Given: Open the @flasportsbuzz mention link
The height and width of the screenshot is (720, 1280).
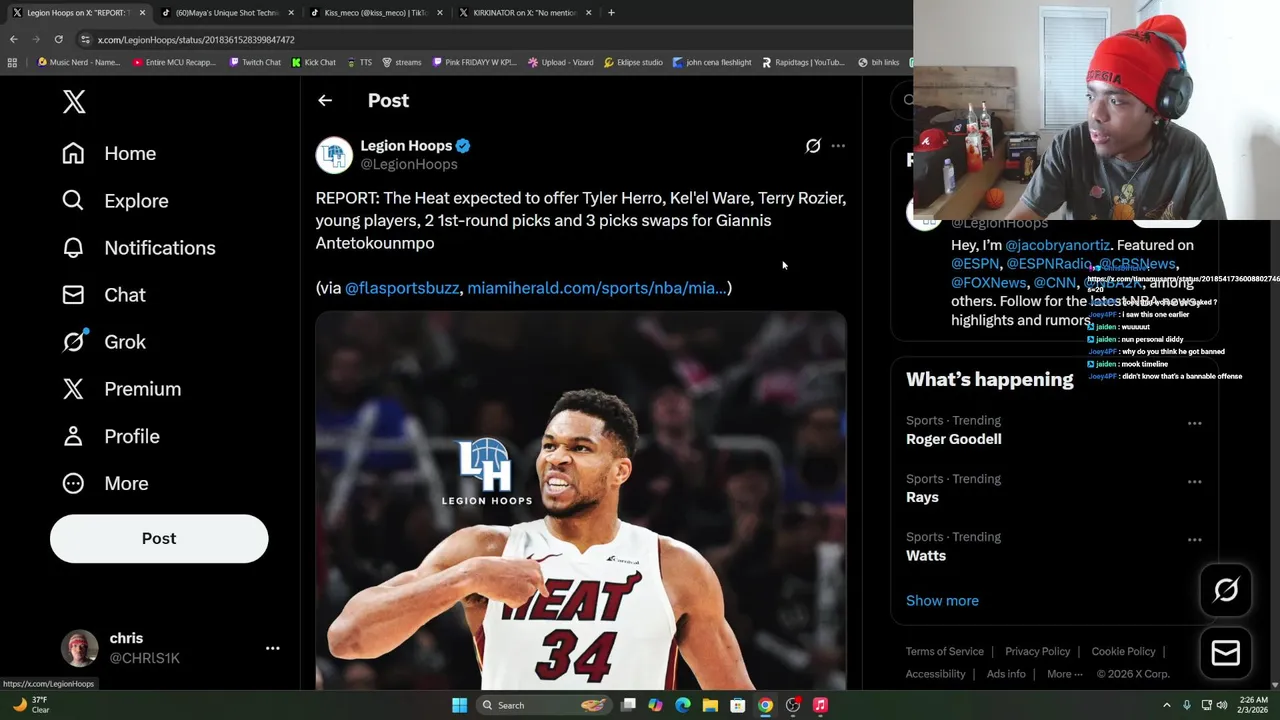Looking at the screenshot, I should pos(401,288).
